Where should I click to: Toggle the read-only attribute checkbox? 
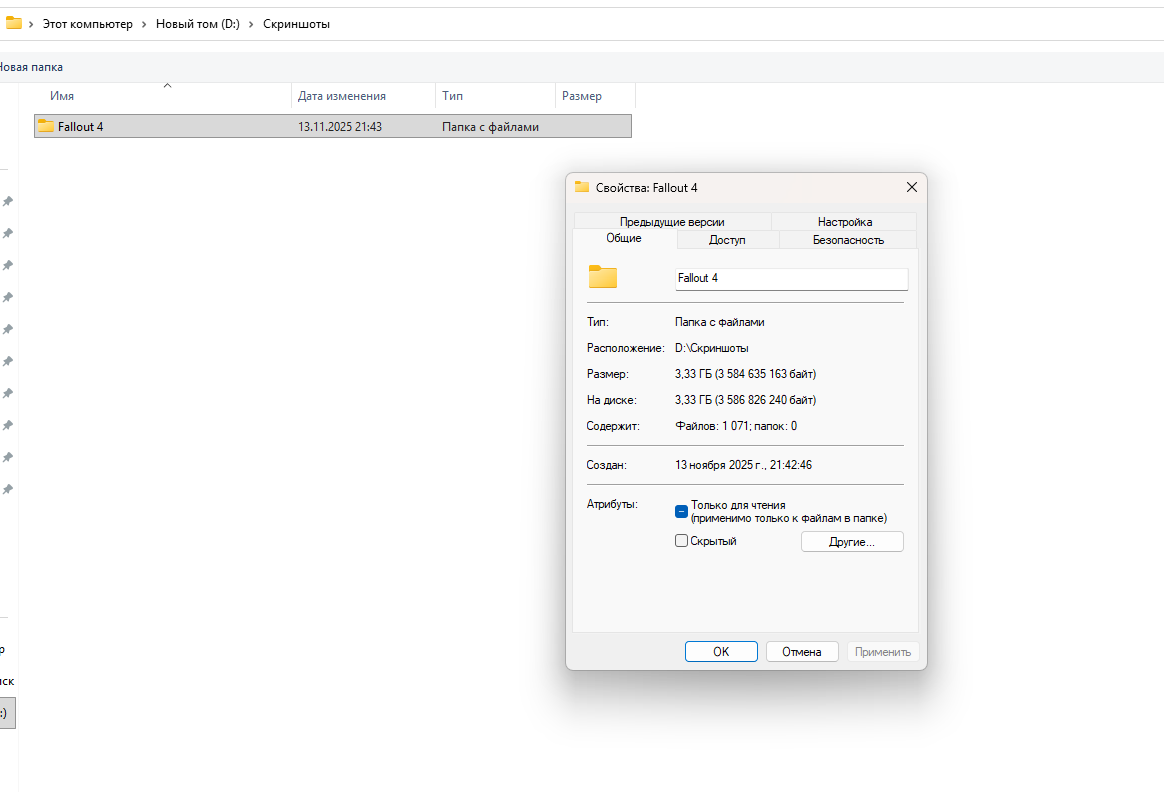pos(681,511)
